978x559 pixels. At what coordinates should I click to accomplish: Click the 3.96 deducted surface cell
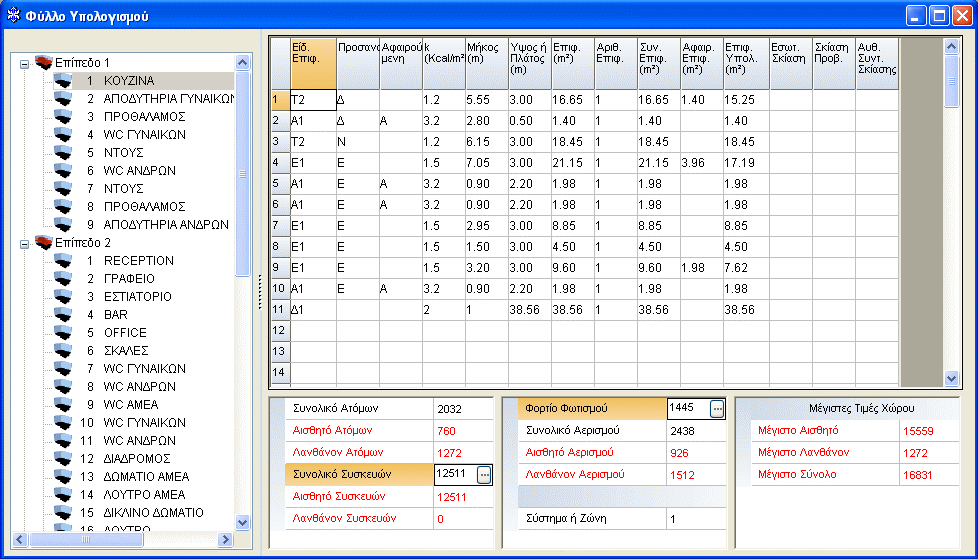pyautogui.click(x=702, y=163)
